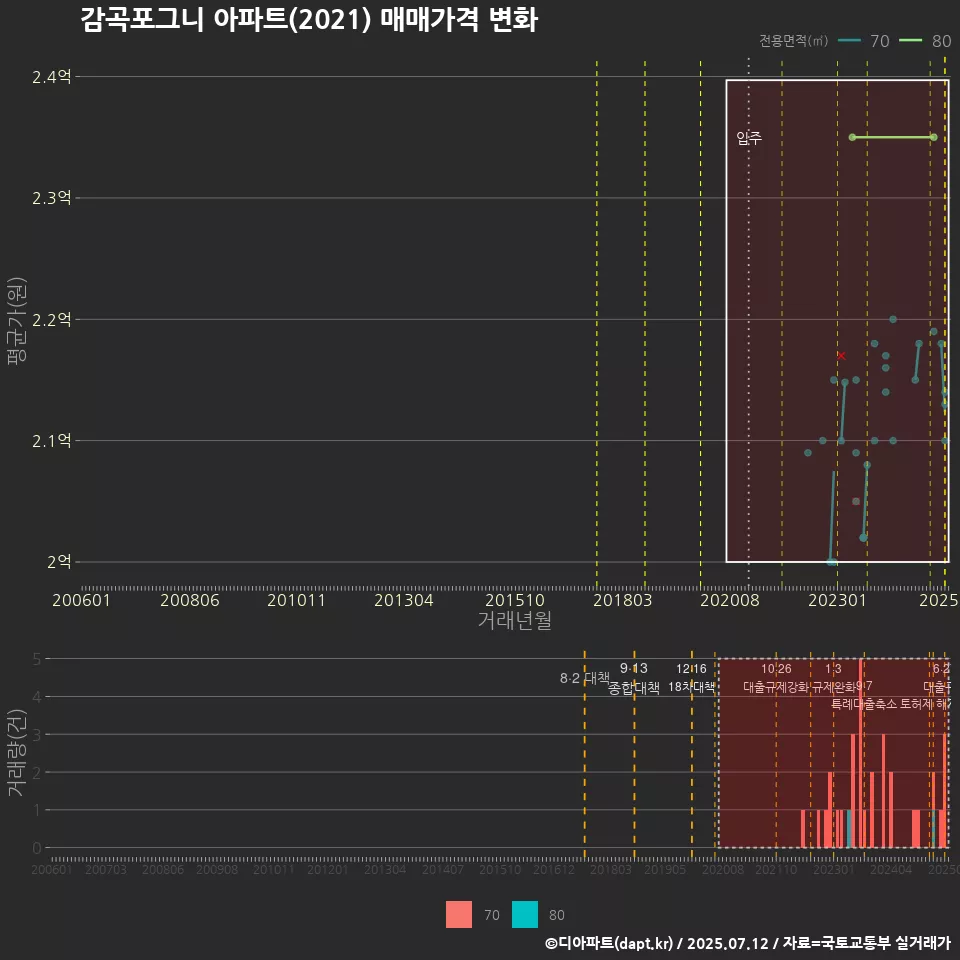The height and width of the screenshot is (960, 960).
Task: Click the 202404 label on the volume chart axis
Action: [x=891, y=869]
